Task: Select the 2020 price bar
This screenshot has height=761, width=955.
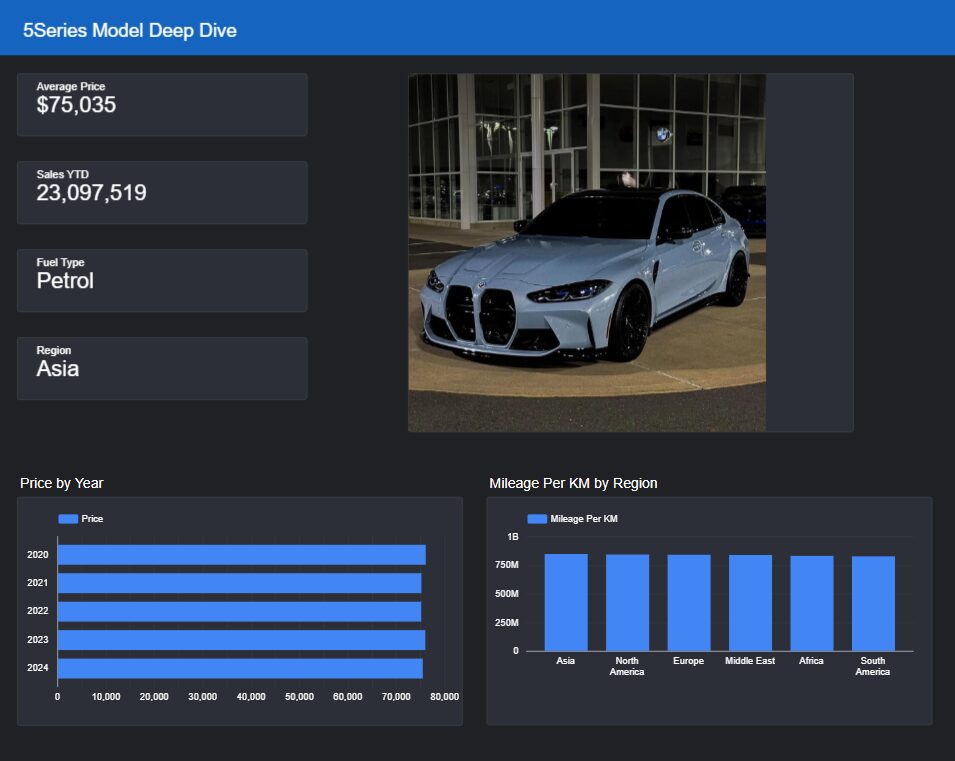Action: pos(241,554)
